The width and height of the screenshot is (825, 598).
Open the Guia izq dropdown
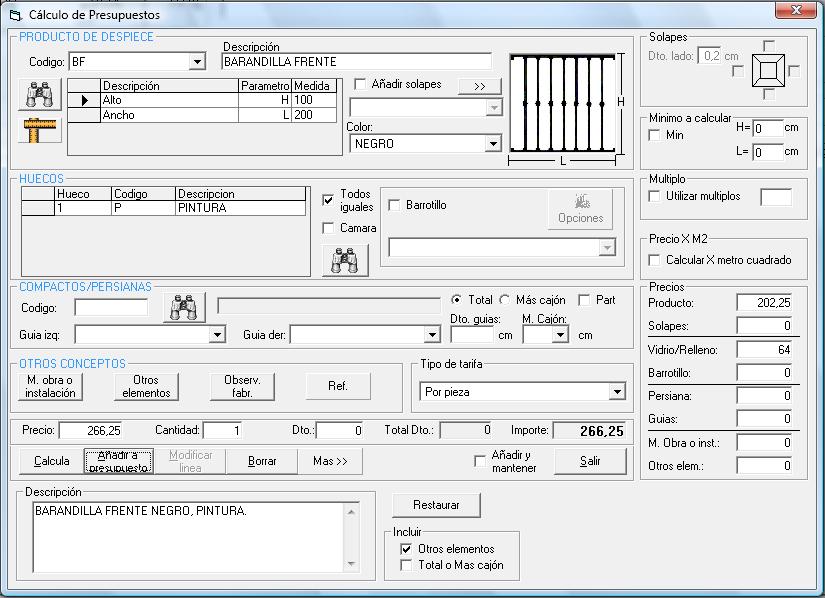click(x=217, y=335)
